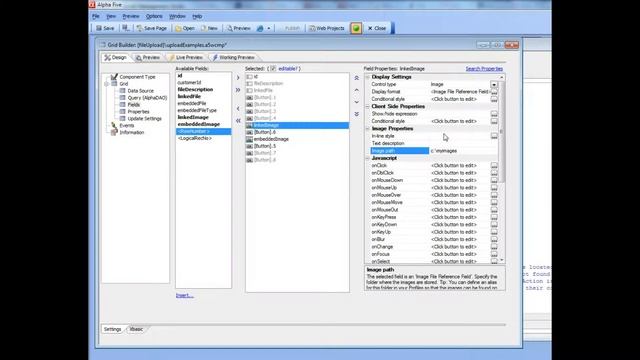
Task: Switch to the Live Preview tab
Action: [186, 58]
